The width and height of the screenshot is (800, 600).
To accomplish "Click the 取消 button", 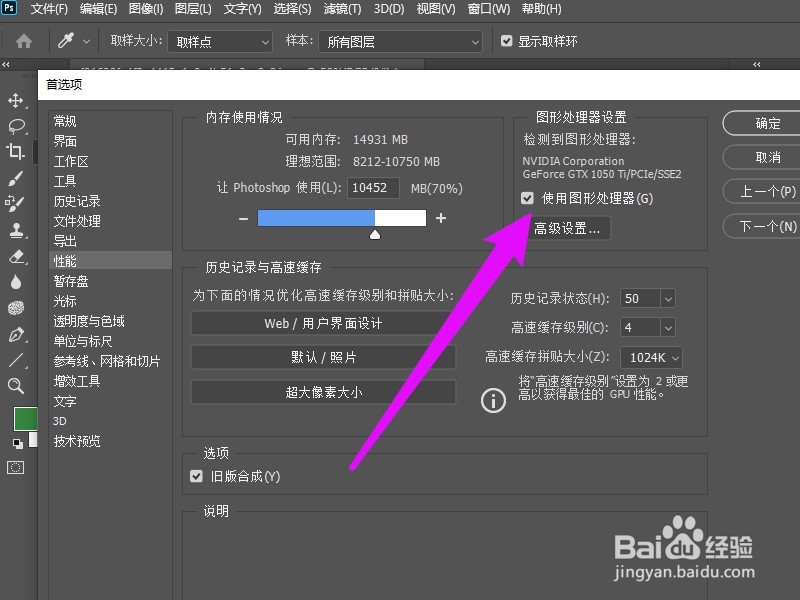I will (x=762, y=157).
